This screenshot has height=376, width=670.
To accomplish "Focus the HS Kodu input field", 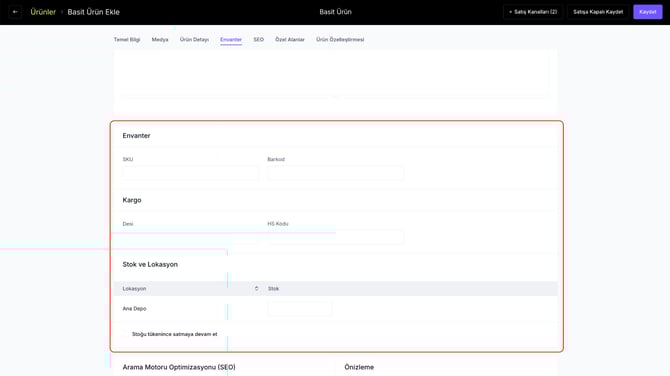I will 335,237.
